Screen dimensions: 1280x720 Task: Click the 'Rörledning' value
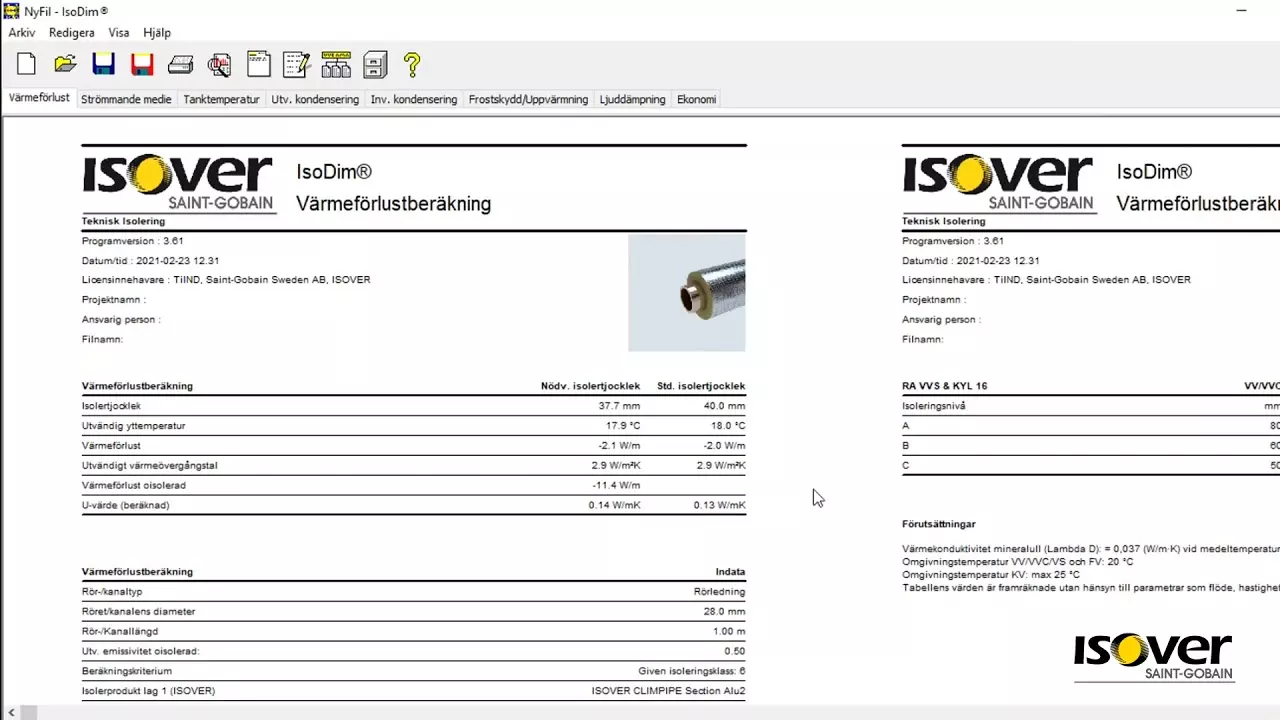(x=721, y=592)
